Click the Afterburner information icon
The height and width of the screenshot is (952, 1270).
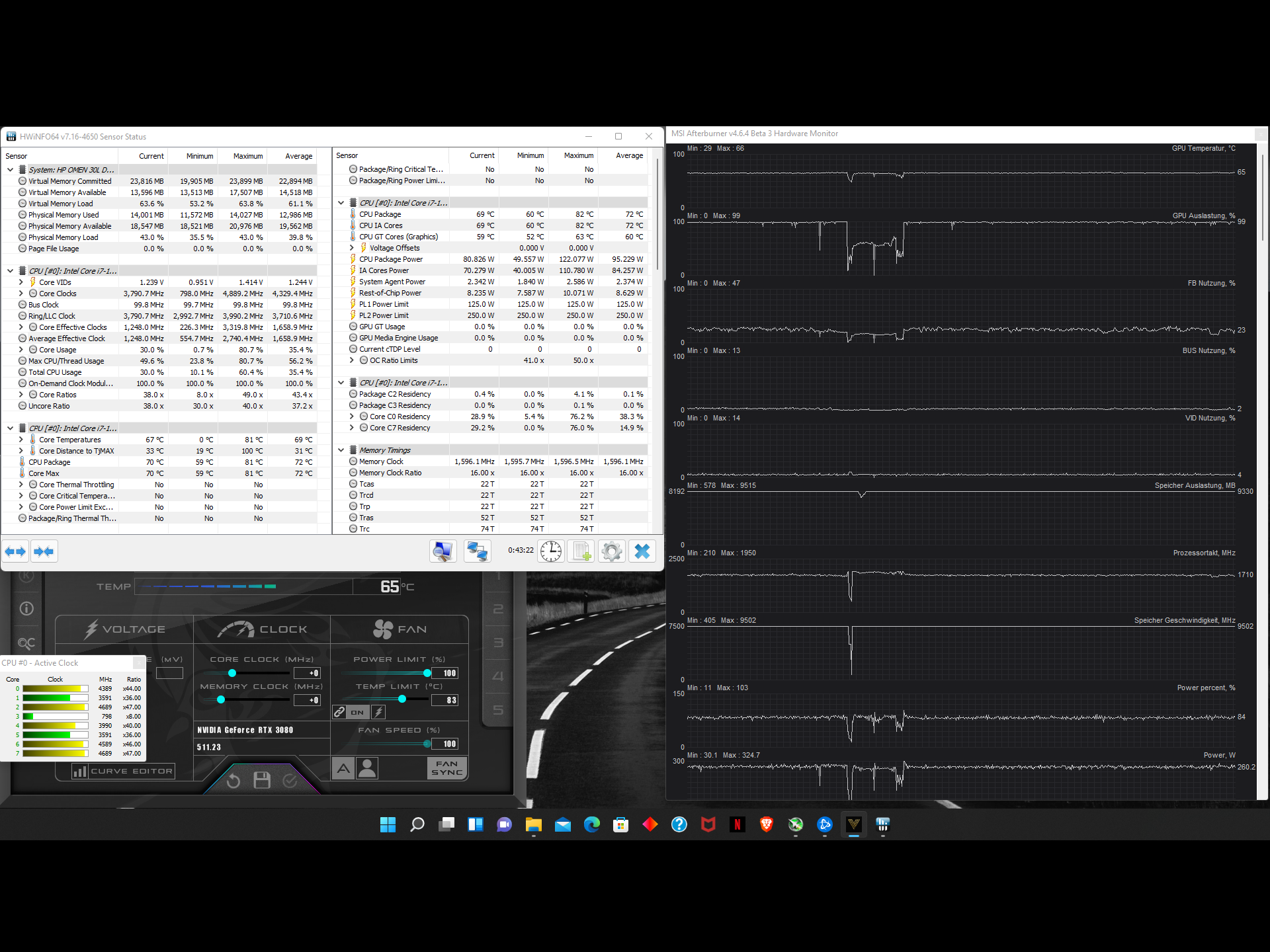(26, 608)
